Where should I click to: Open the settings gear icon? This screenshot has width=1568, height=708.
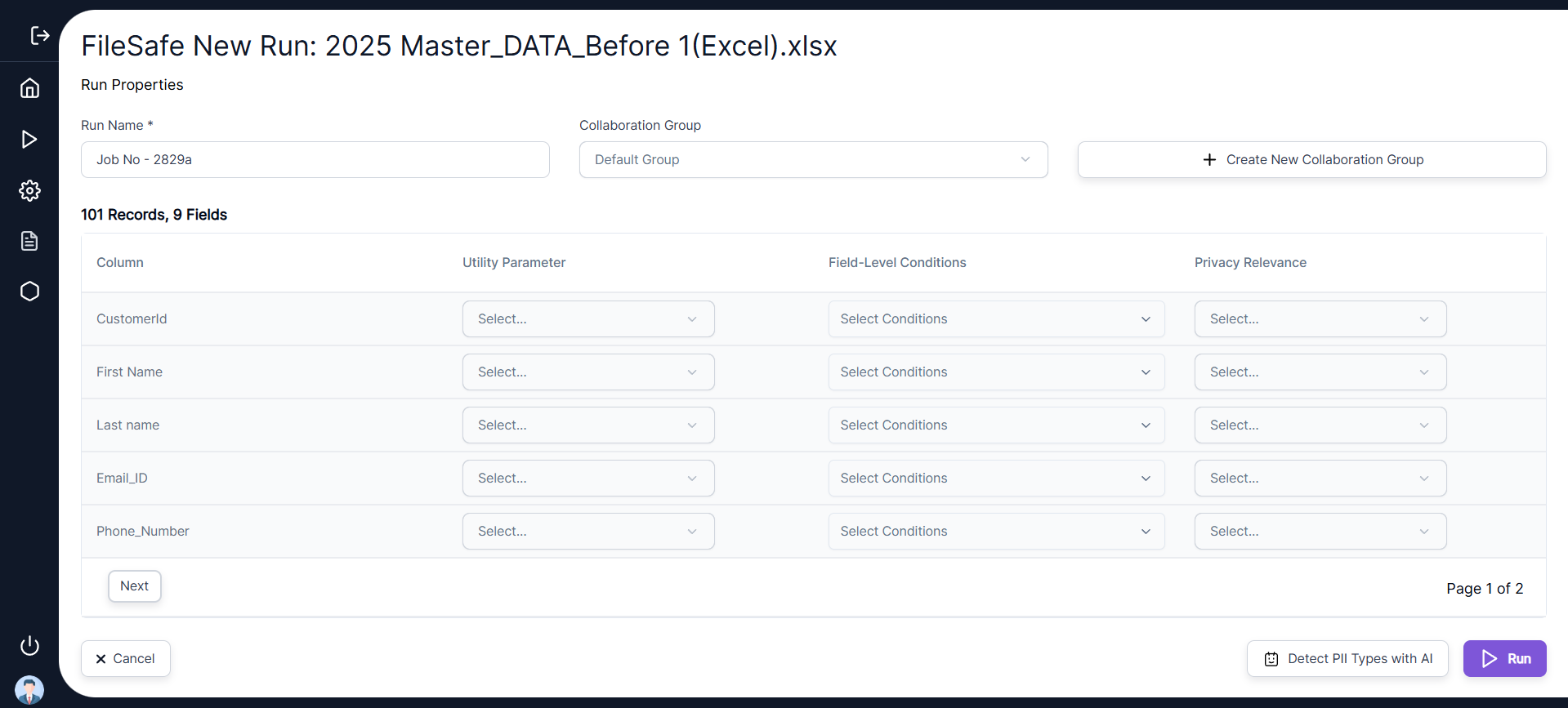(x=29, y=190)
